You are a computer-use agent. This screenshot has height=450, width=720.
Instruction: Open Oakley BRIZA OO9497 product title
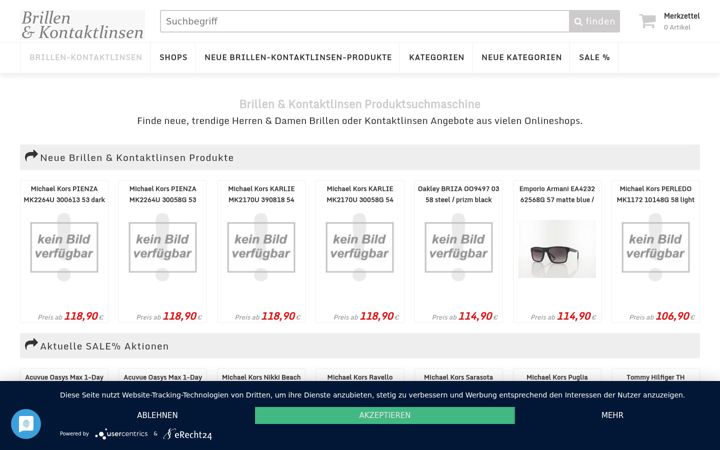tap(458, 194)
